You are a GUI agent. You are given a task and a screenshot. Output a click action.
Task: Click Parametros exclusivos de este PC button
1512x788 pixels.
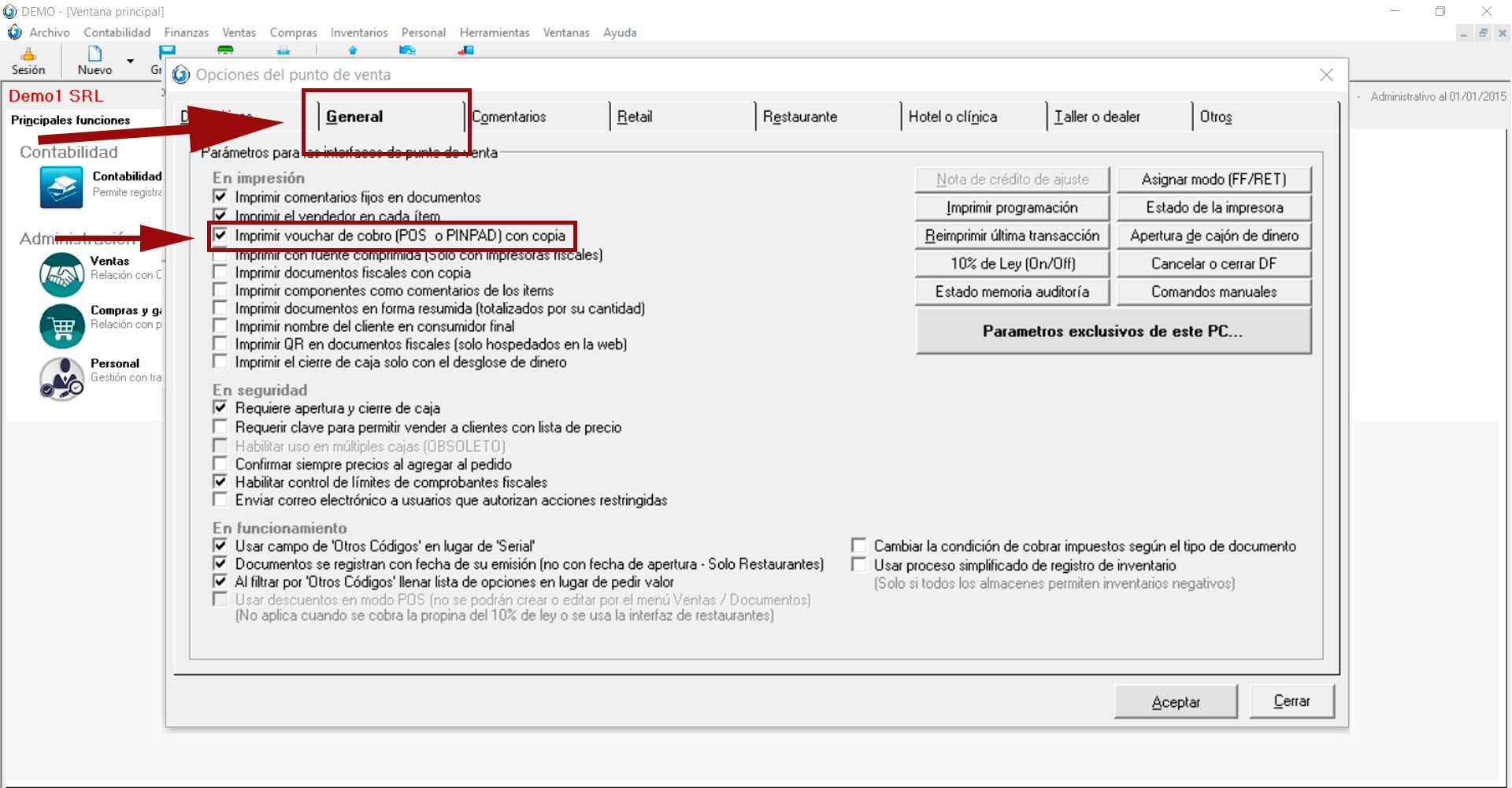pyautogui.click(x=1113, y=331)
